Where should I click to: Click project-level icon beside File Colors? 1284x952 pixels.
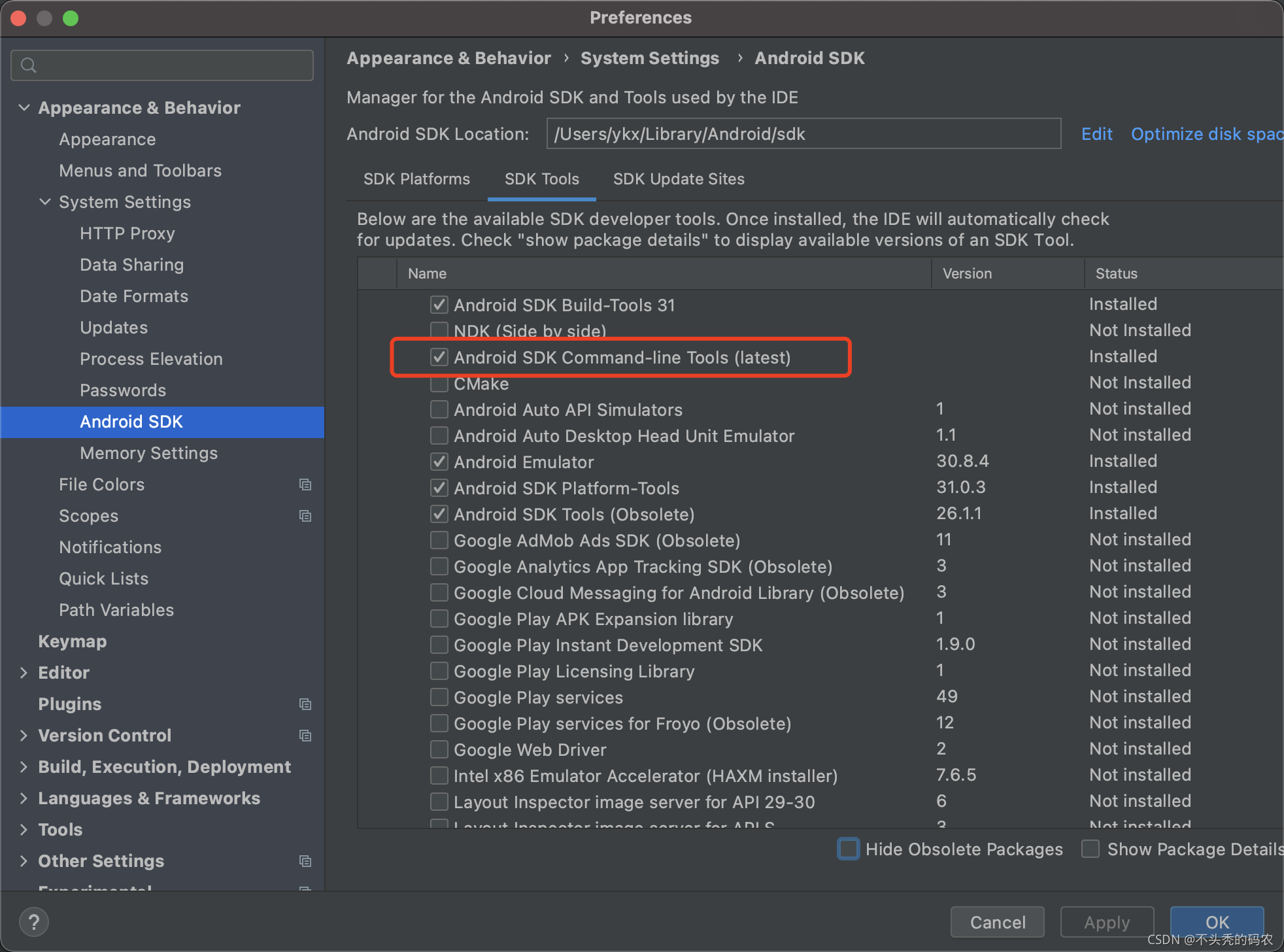(305, 484)
